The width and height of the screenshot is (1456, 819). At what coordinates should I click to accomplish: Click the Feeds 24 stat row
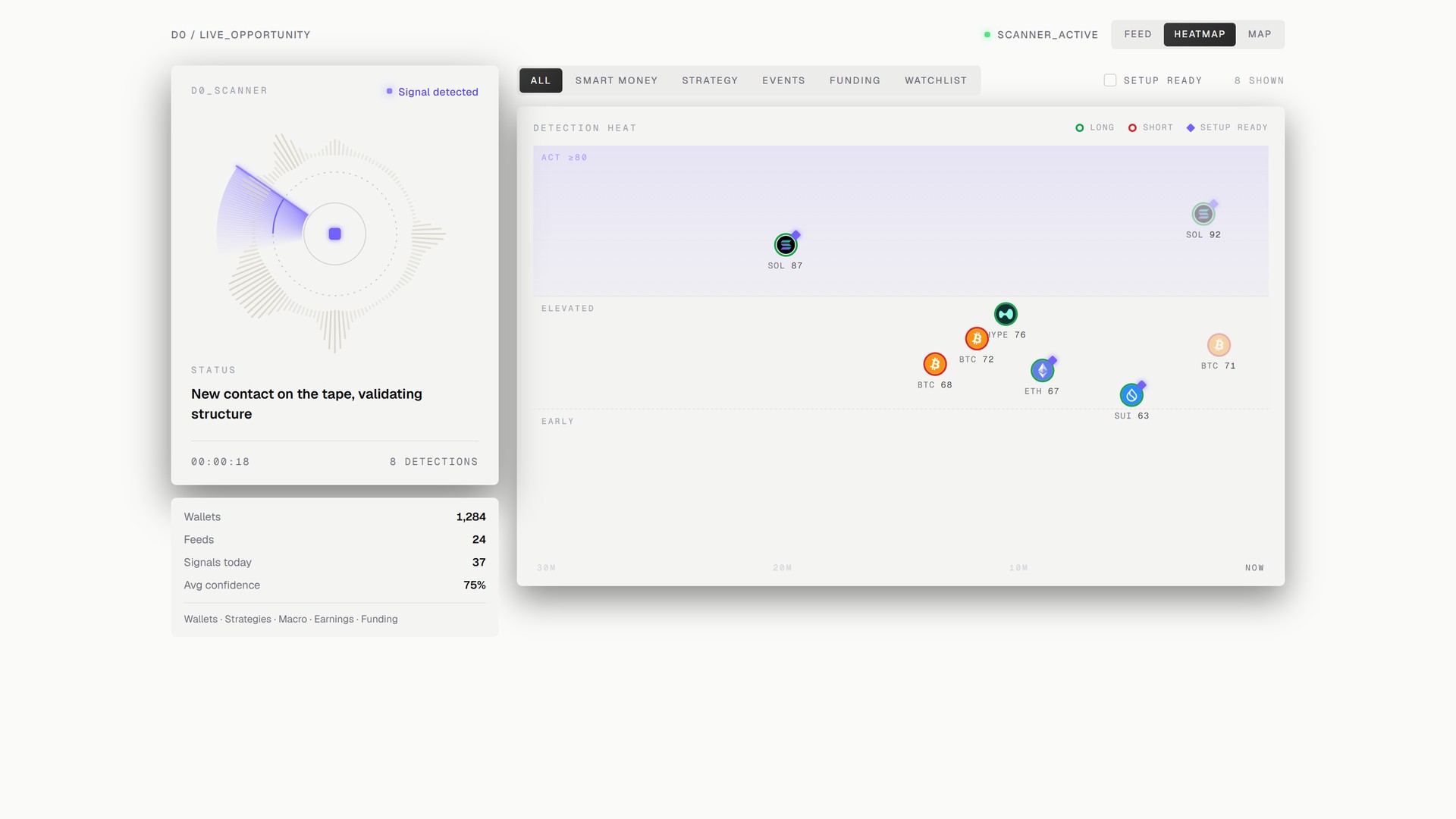pyautogui.click(x=334, y=540)
